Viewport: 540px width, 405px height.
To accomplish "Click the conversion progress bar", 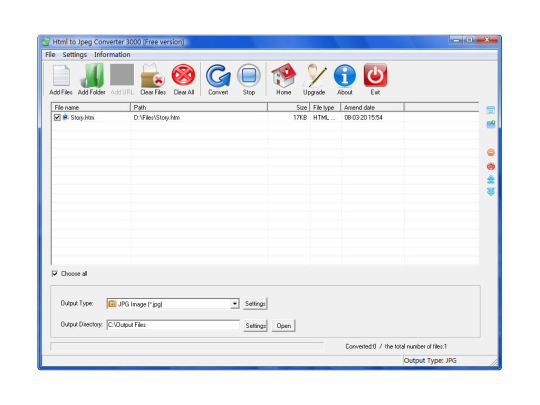I will point(187,346).
